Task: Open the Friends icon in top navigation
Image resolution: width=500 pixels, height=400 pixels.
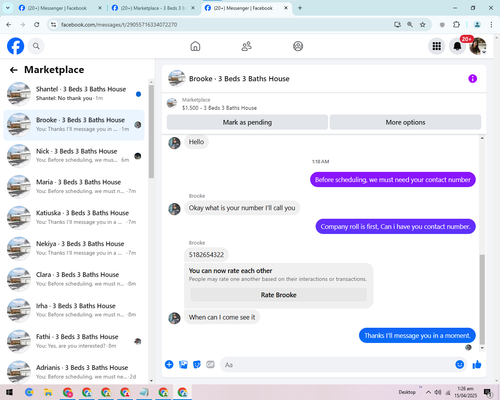Action: click(x=247, y=46)
